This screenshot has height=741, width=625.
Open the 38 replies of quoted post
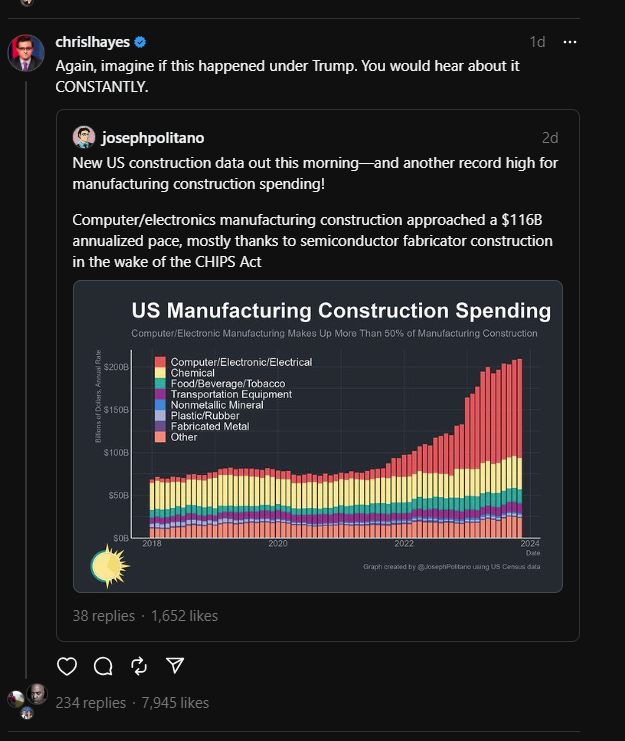(104, 616)
